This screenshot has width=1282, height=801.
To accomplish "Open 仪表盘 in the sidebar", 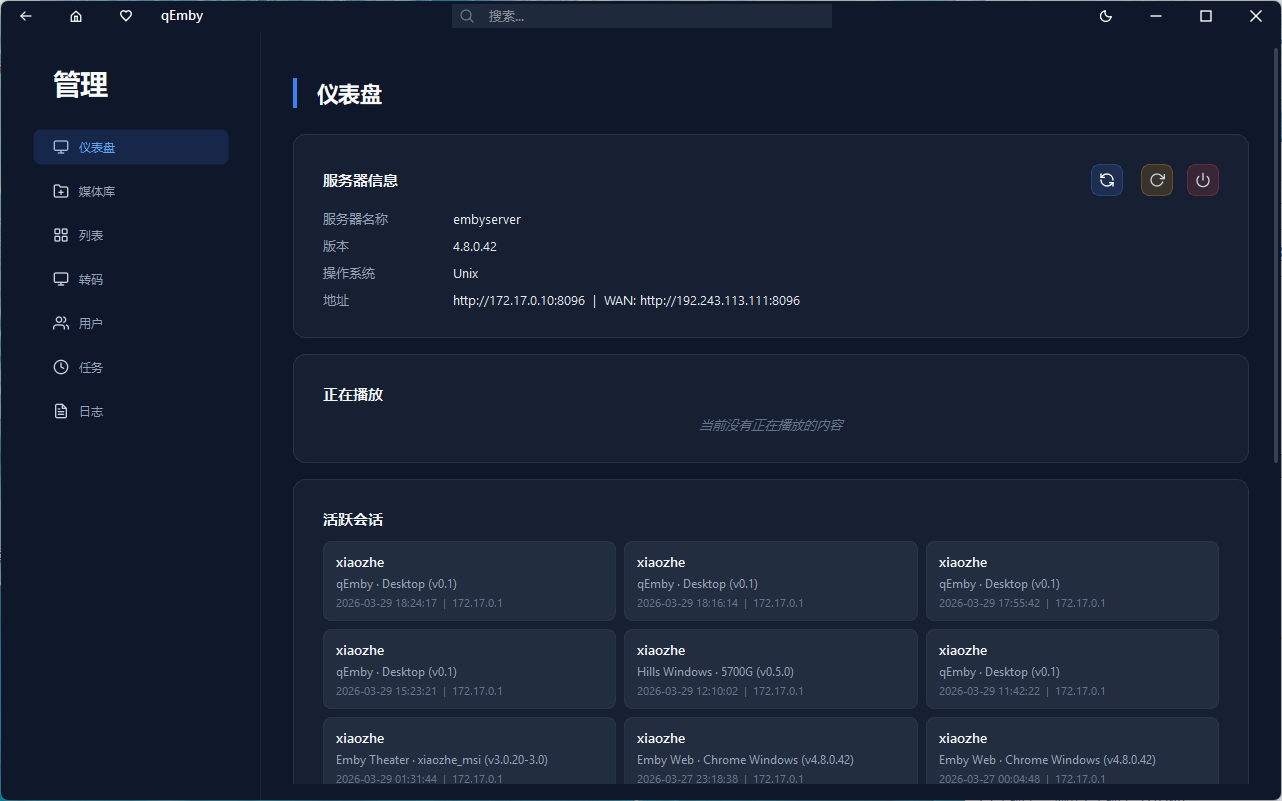I will click(x=131, y=147).
